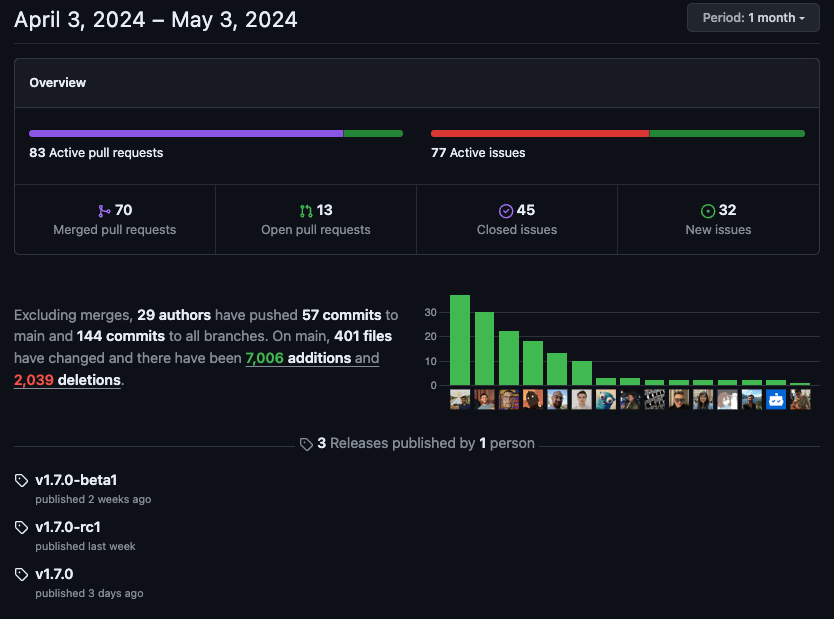Click the tag icon beside v1.7.0-rc1
The image size is (834, 619).
pyautogui.click(x=21, y=527)
